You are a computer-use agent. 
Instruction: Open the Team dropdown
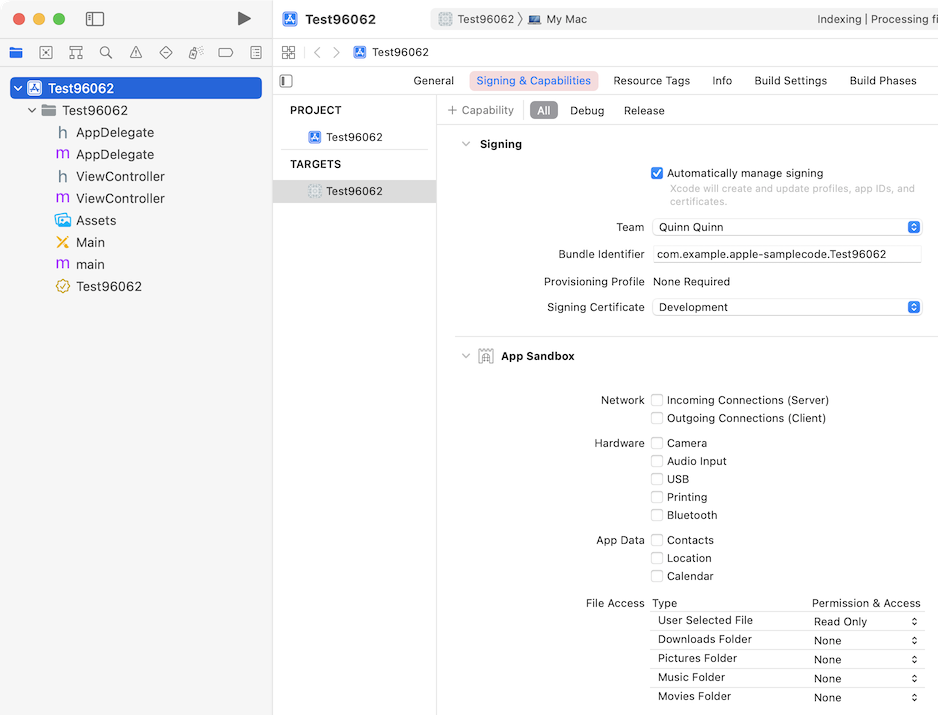click(x=787, y=227)
